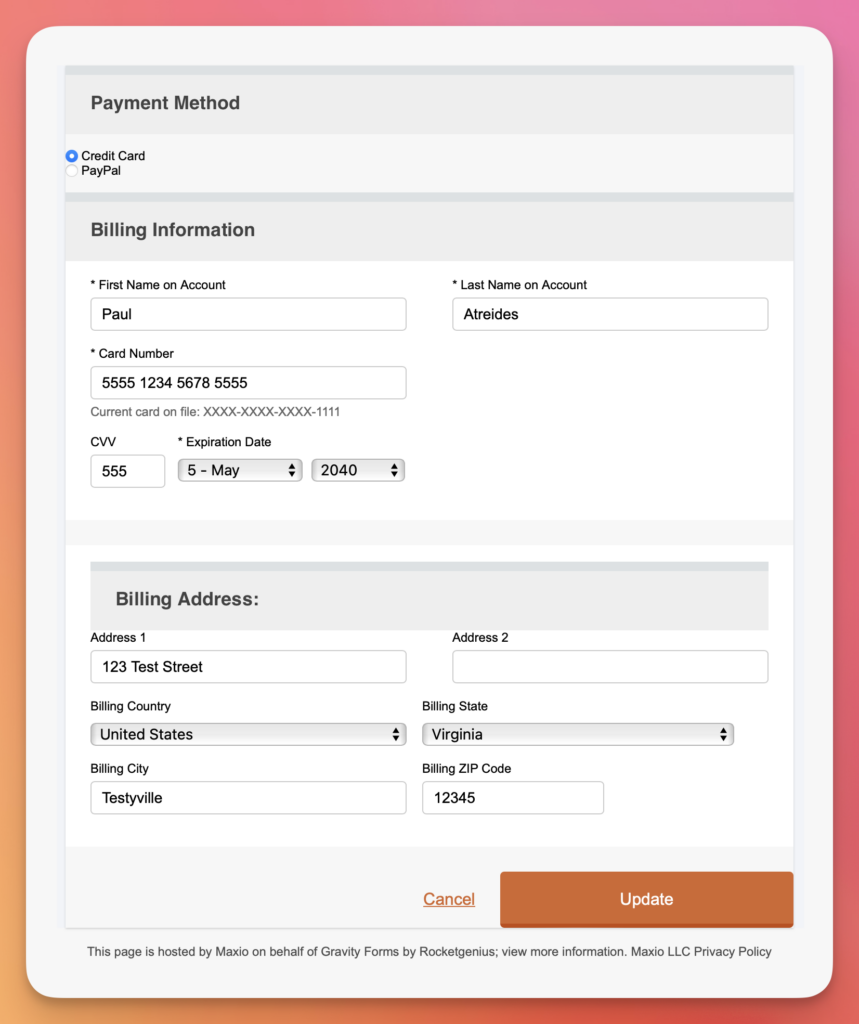This screenshot has height=1024, width=859.
Task: Select the Credit Card payment option
Action: point(71,156)
